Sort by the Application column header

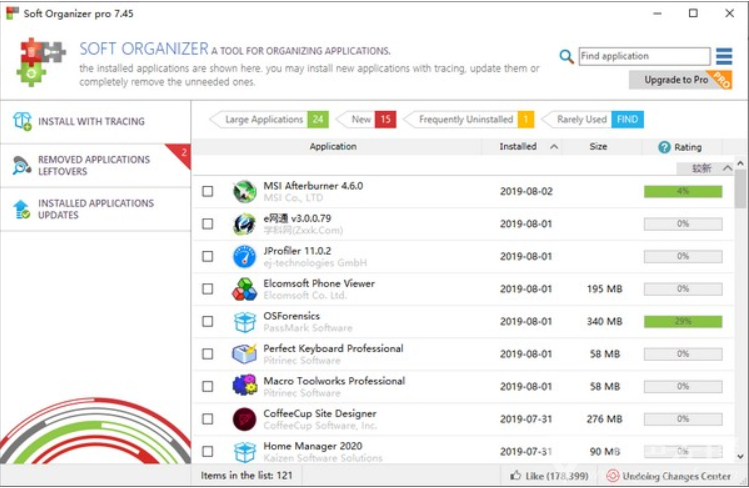tap(333, 147)
